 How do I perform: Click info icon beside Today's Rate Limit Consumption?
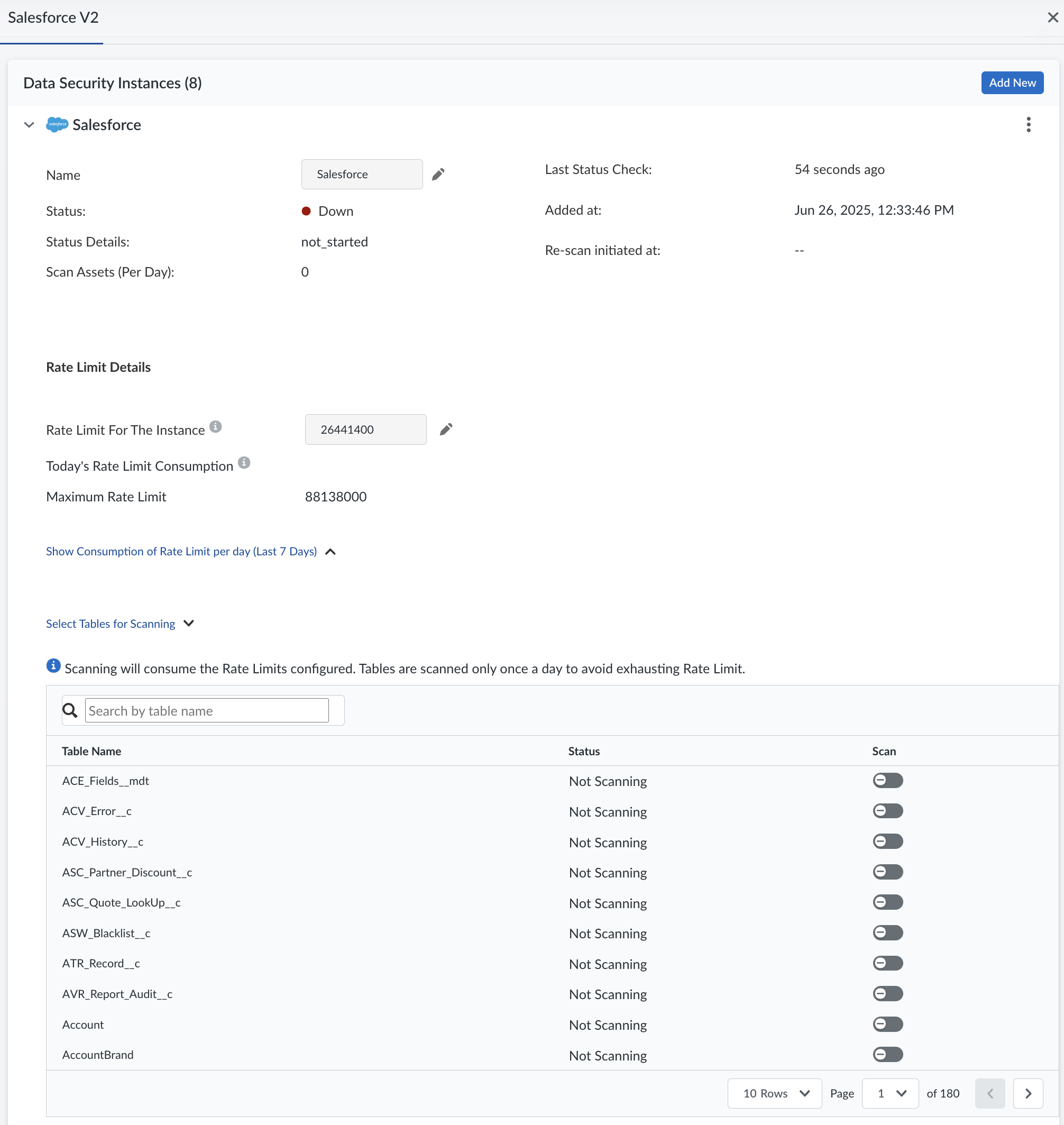244,463
